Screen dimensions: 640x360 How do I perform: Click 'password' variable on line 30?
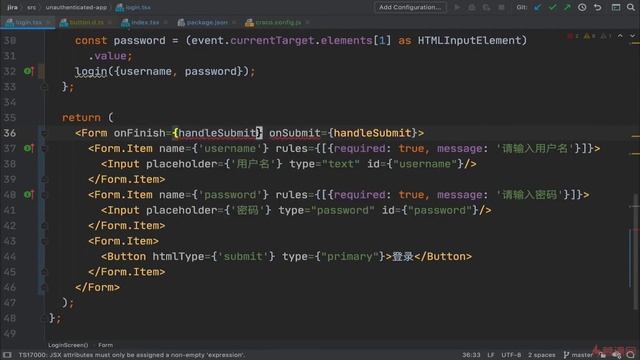(x=140, y=40)
